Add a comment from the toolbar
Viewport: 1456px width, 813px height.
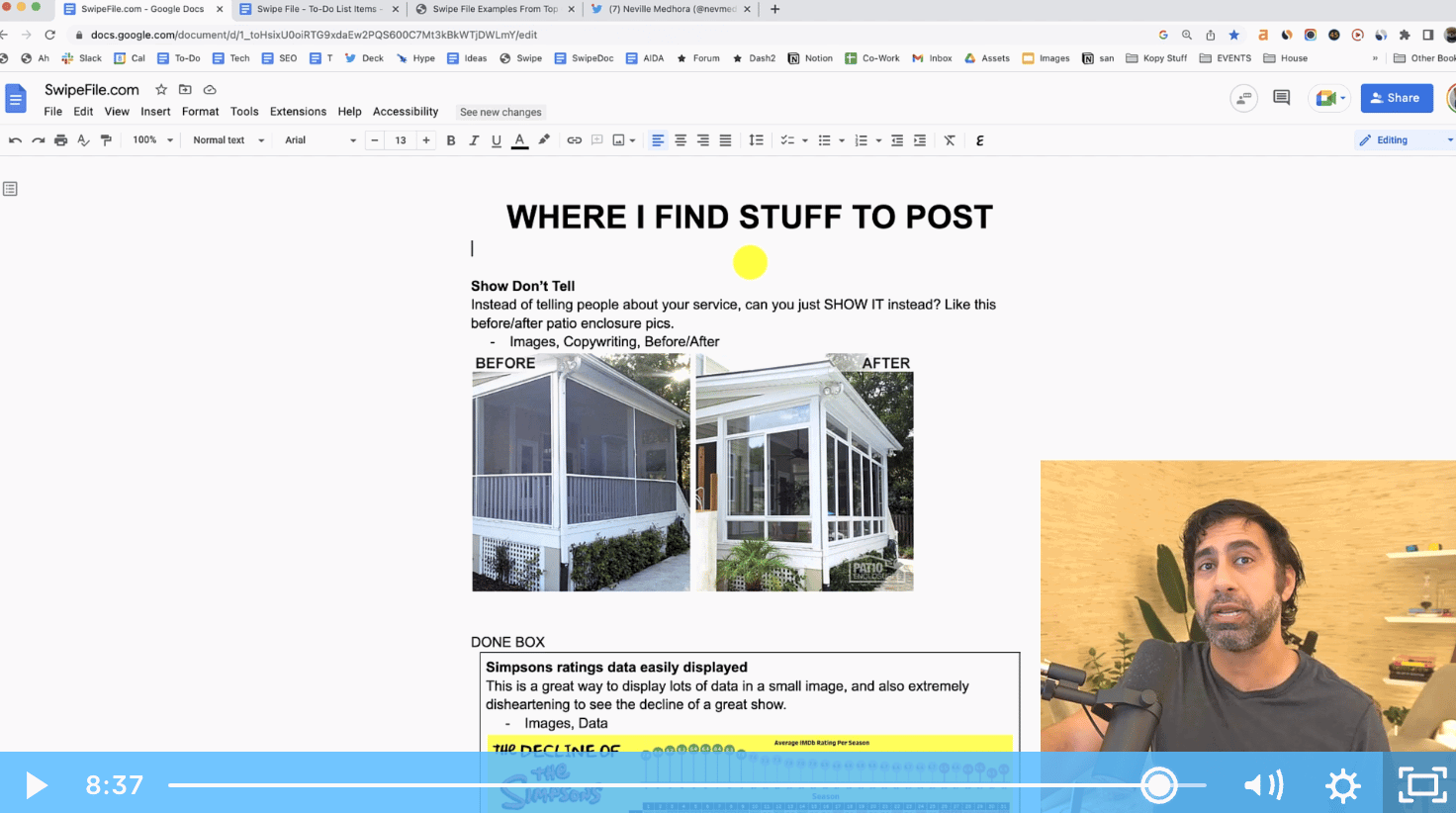[597, 140]
